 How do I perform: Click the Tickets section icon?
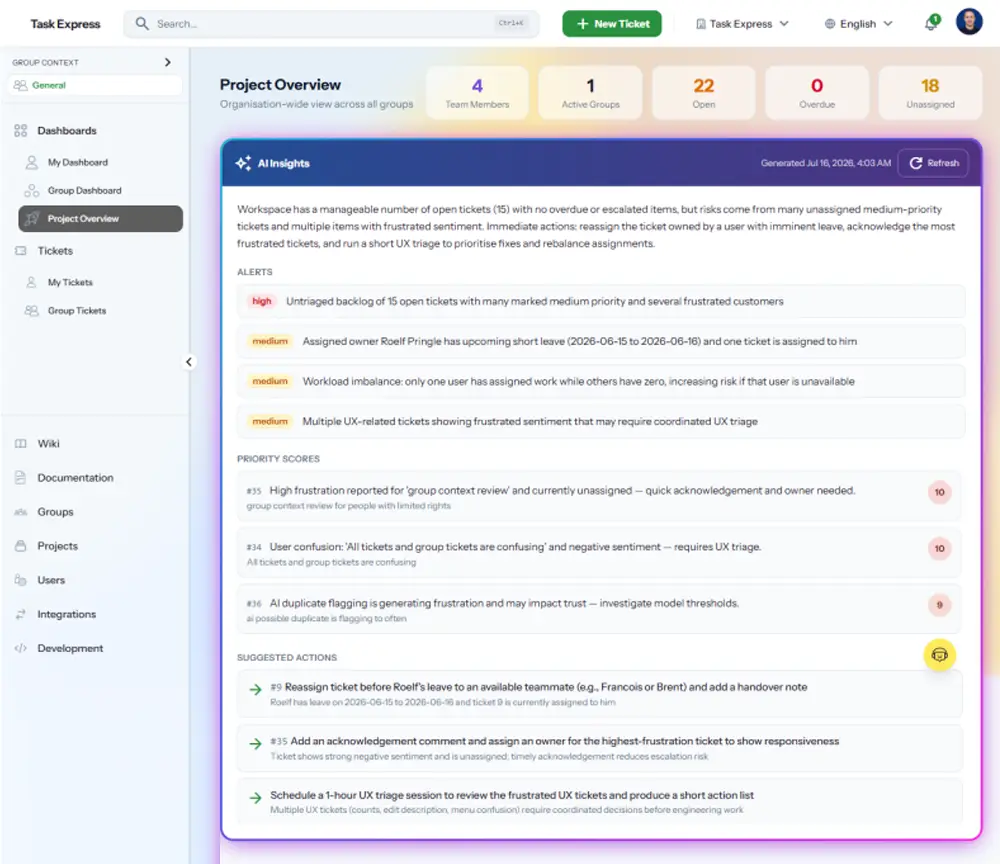(20, 251)
